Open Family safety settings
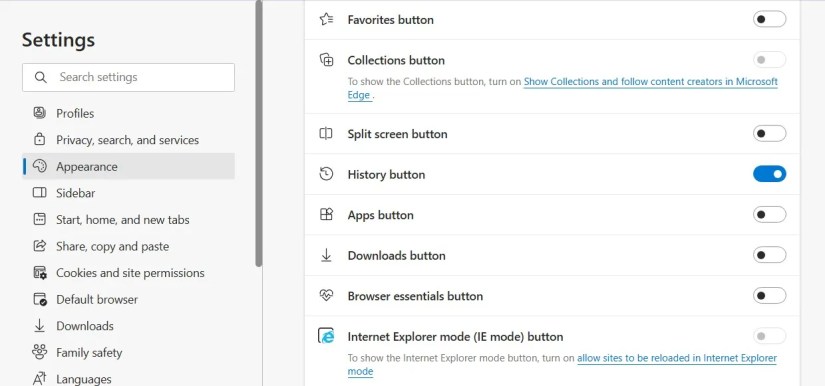 [128, 352]
